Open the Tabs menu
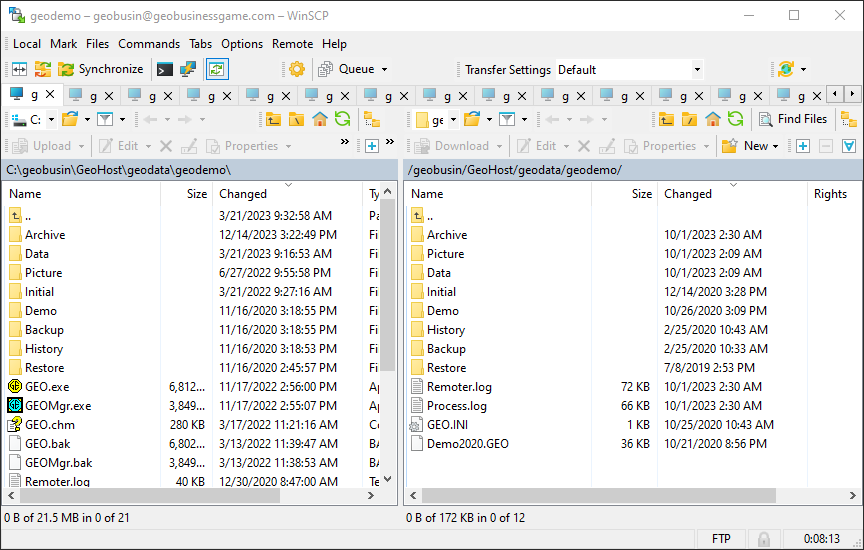This screenshot has width=864, height=550. tap(201, 44)
